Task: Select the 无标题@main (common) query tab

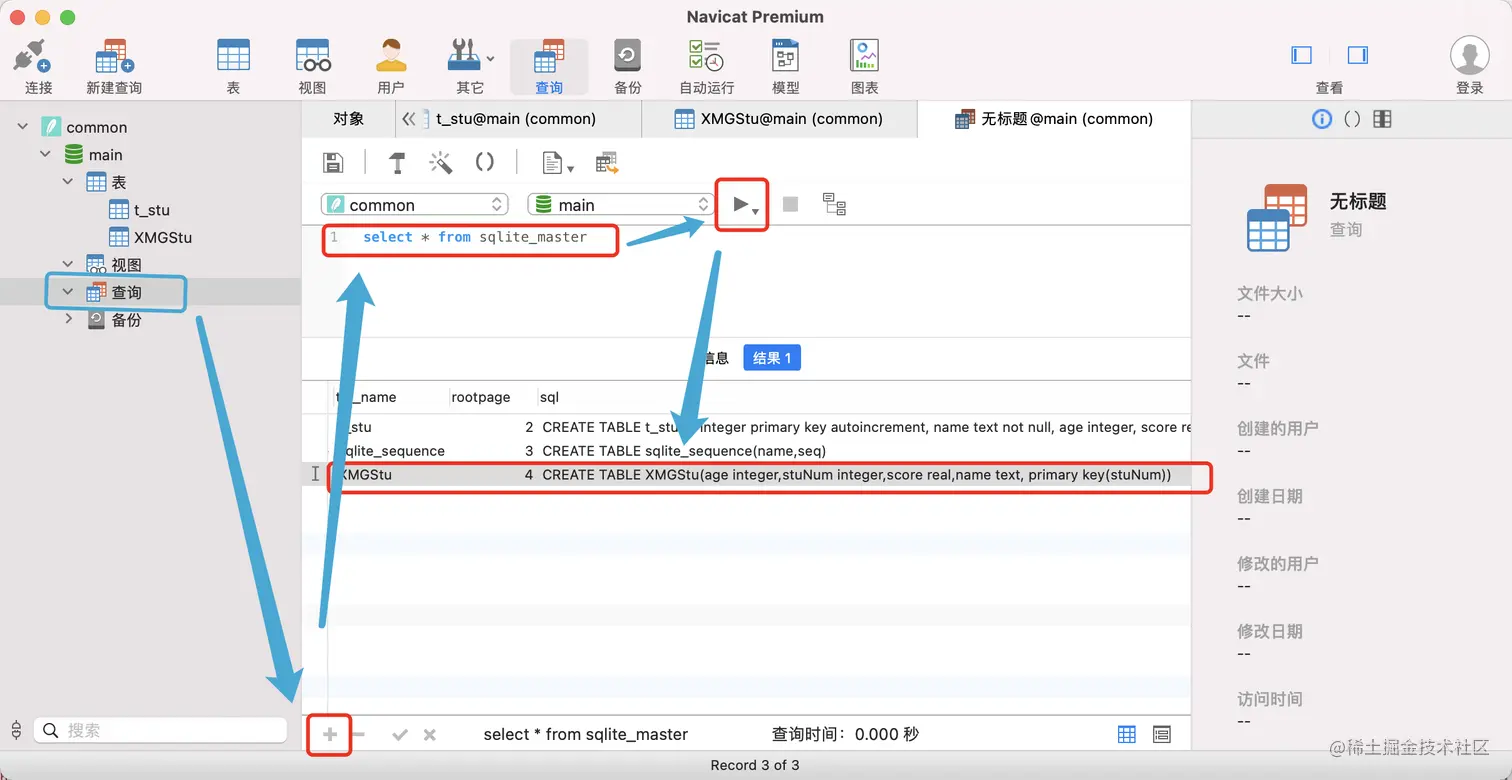Action: 1054,119
